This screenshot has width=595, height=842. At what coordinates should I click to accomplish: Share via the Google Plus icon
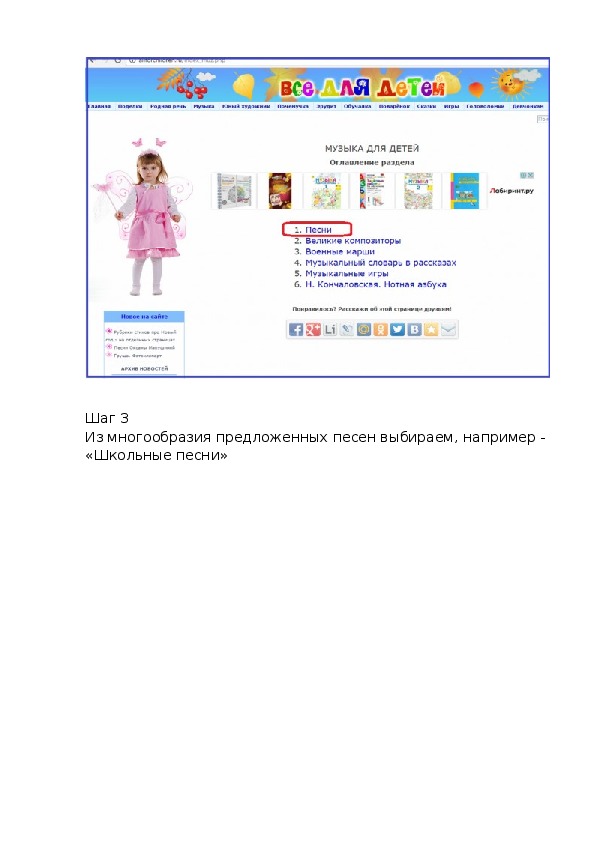point(313,329)
